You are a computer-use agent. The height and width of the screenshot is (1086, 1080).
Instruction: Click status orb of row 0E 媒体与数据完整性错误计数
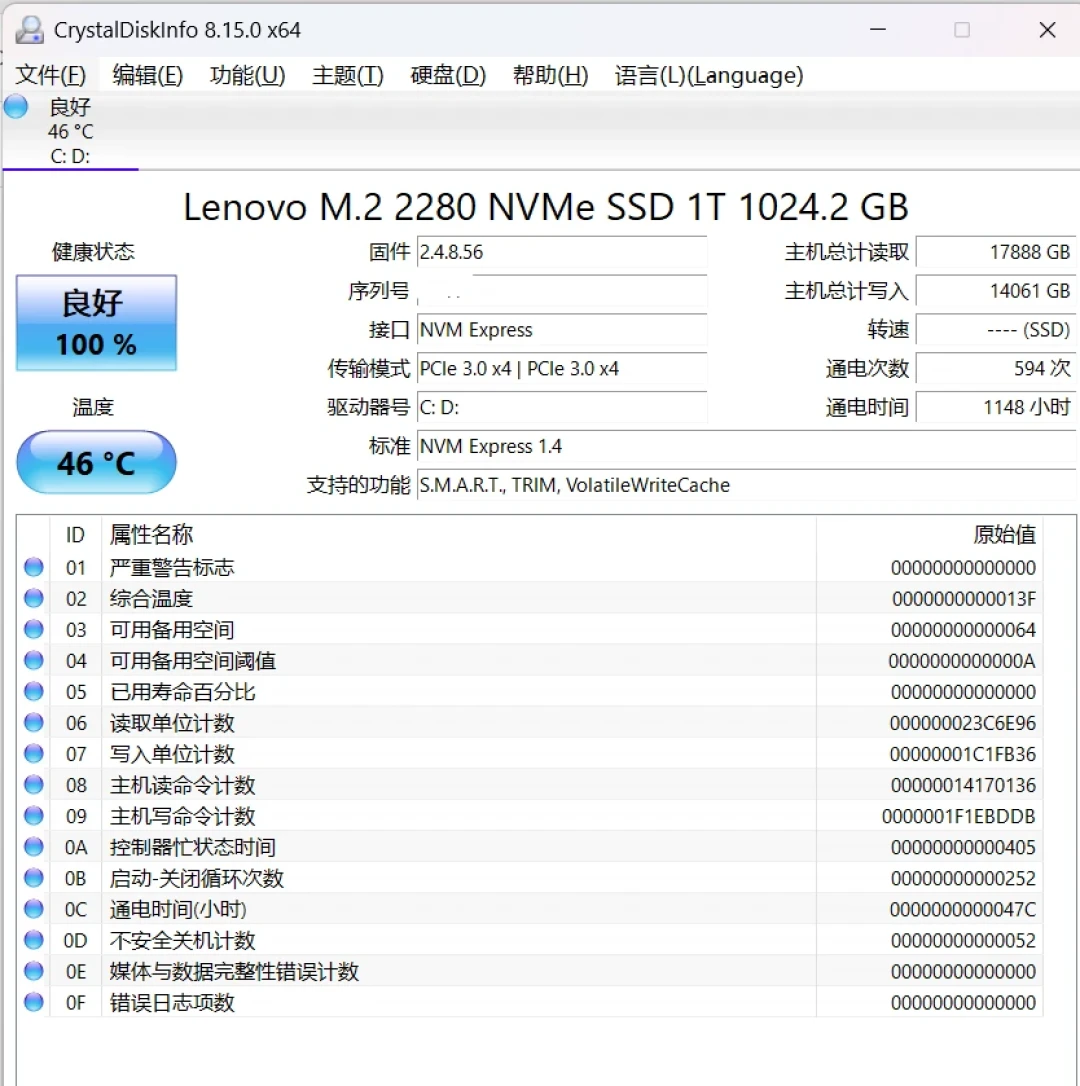click(33, 971)
